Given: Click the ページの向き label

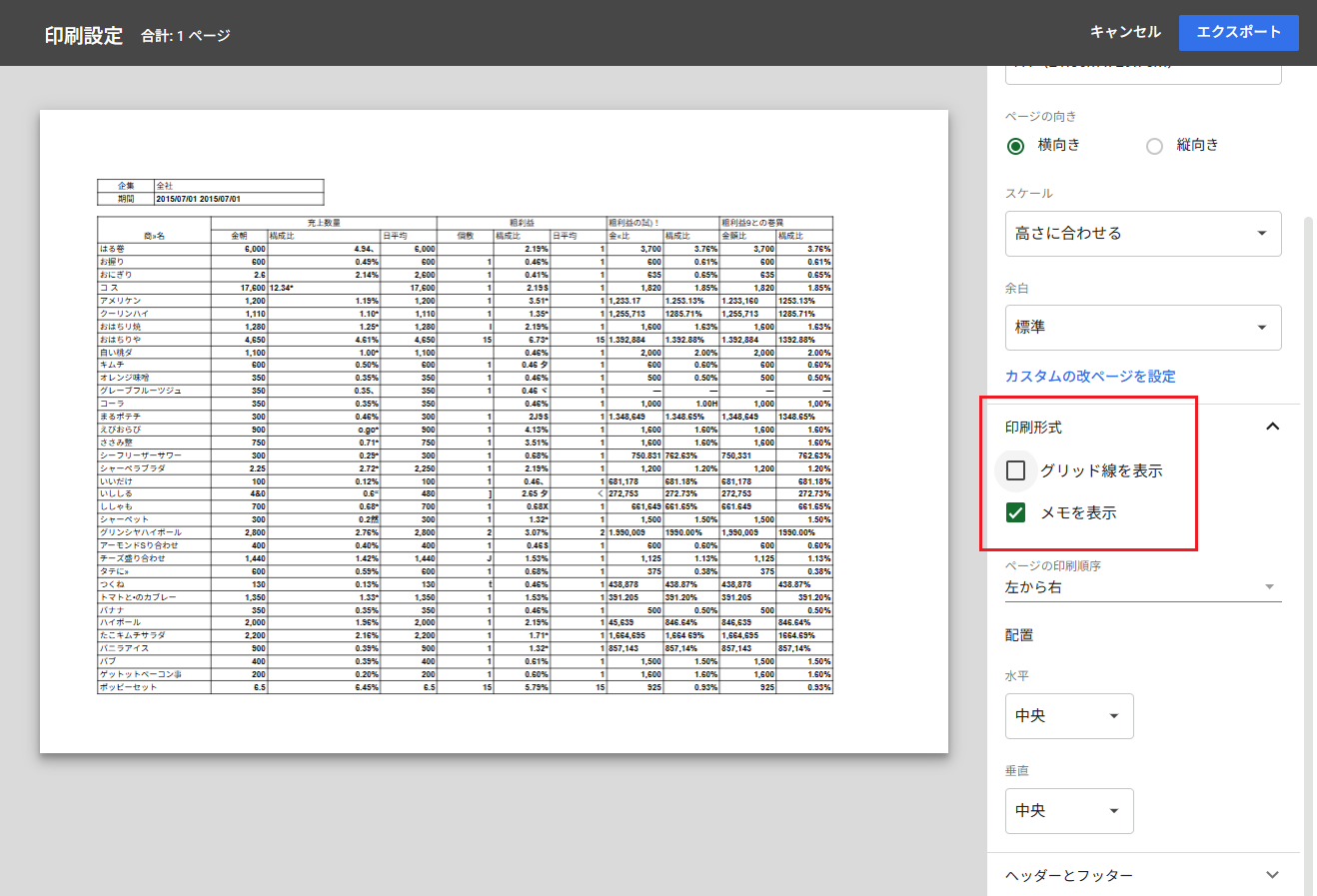Looking at the screenshot, I should [1040, 117].
